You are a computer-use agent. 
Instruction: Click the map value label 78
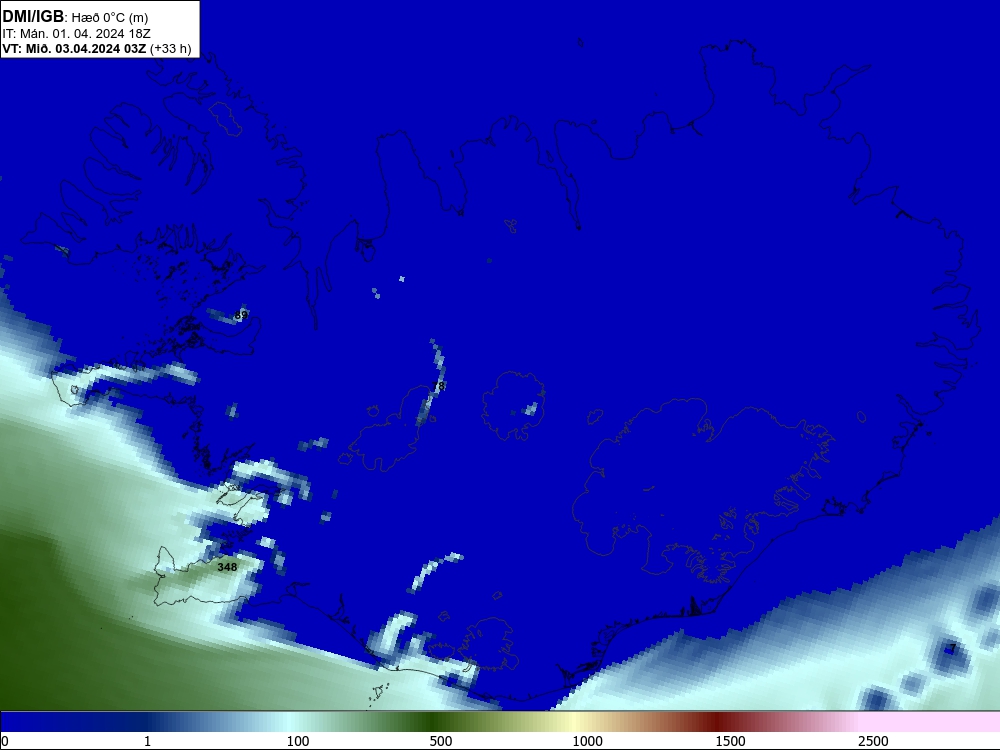point(438,386)
